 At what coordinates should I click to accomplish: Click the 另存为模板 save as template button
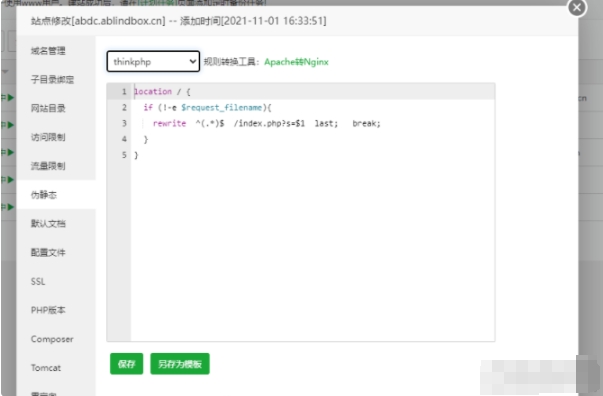coord(180,364)
